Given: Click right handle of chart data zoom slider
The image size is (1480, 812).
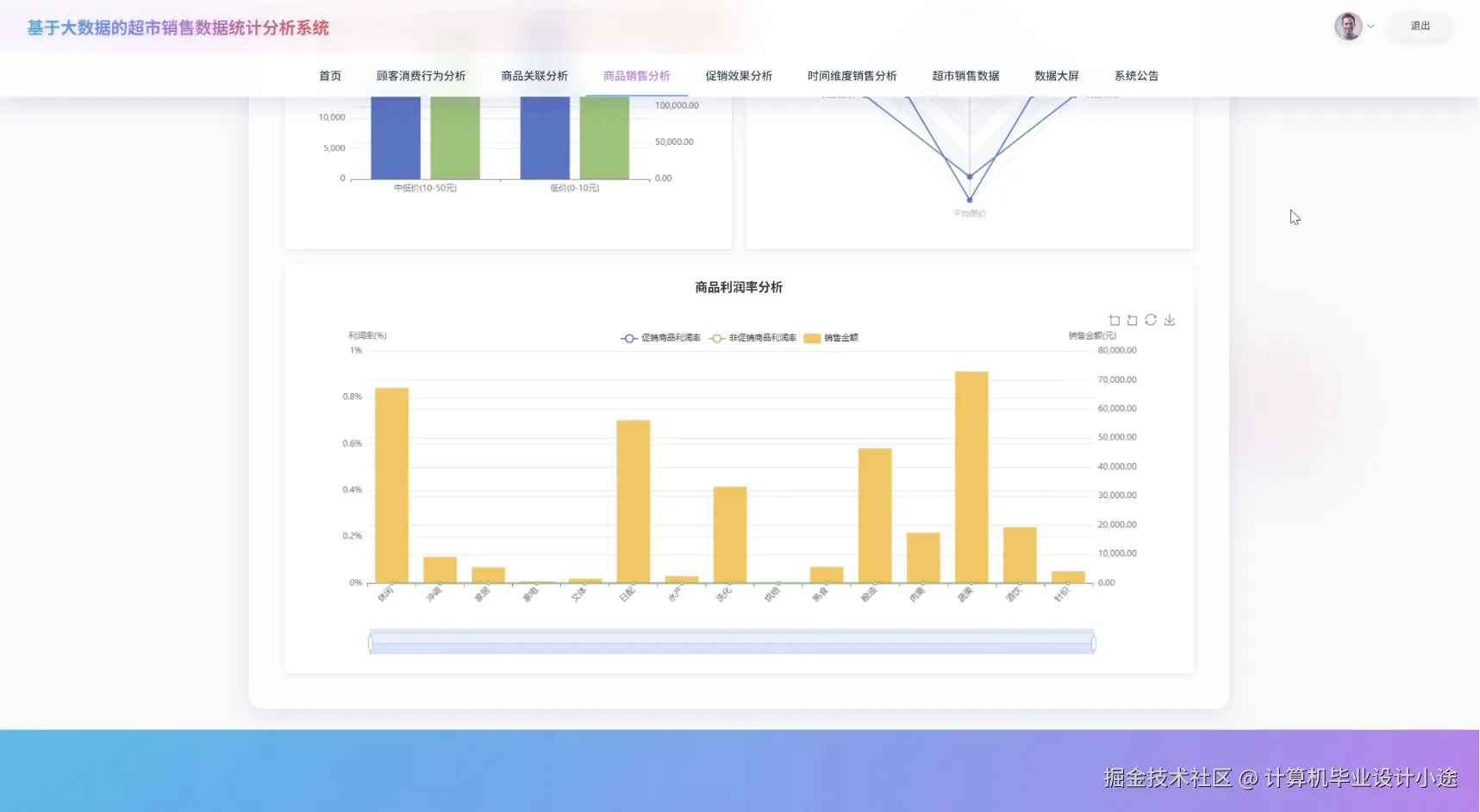Looking at the screenshot, I should 1094,643.
